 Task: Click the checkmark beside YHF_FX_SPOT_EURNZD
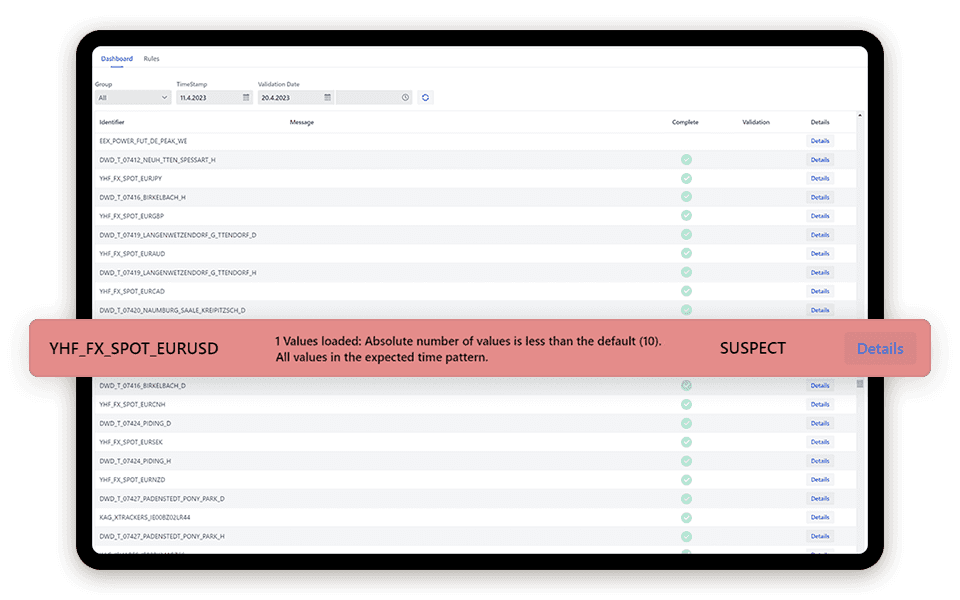coord(686,479)
